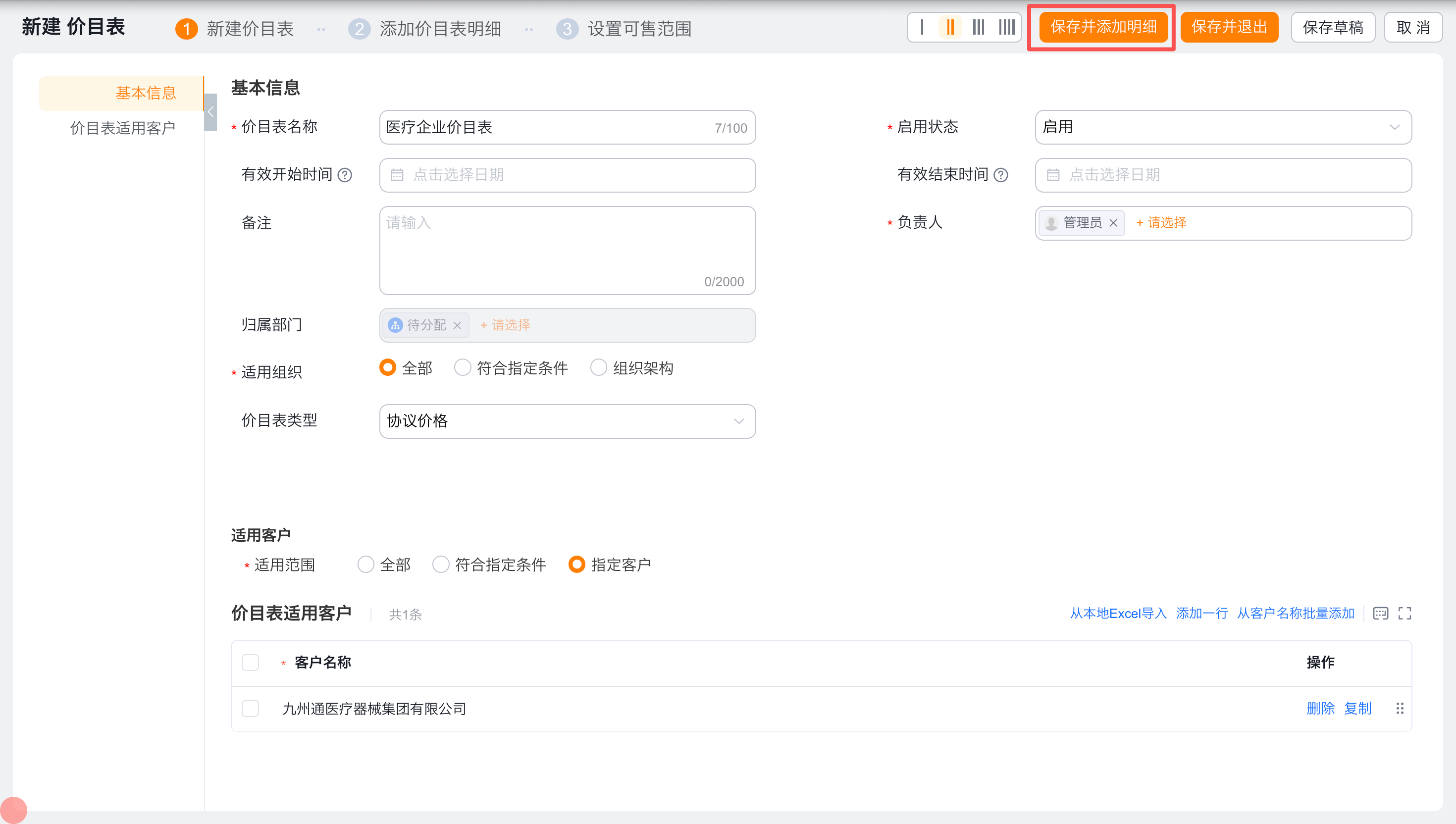Select 全部 radio under 适用范围
Viewport: 1456px width, 824px height.
click(366, 564)
